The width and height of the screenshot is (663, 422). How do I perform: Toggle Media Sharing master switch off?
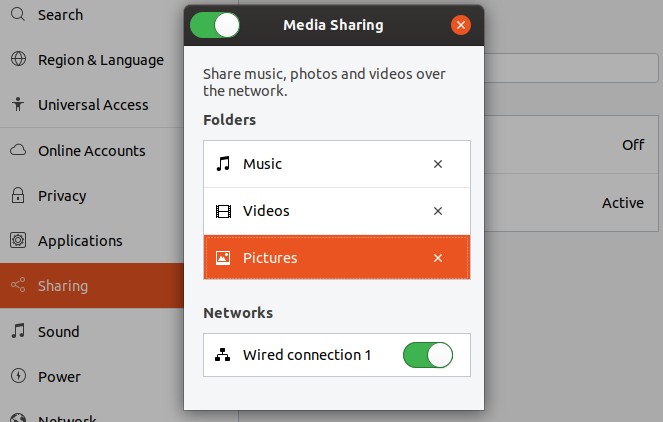214,24
